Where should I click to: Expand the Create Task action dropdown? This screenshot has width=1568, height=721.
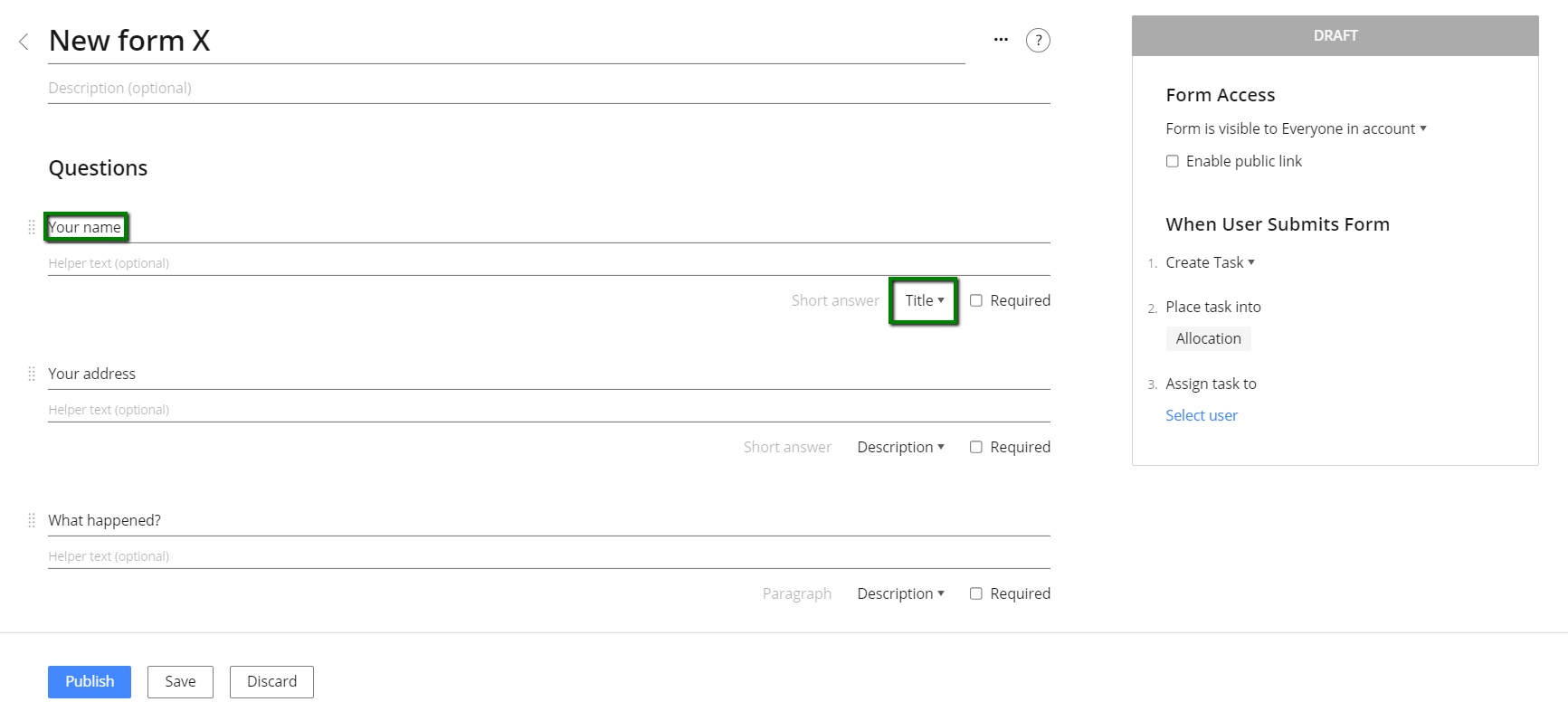[x=1210, y=262]
